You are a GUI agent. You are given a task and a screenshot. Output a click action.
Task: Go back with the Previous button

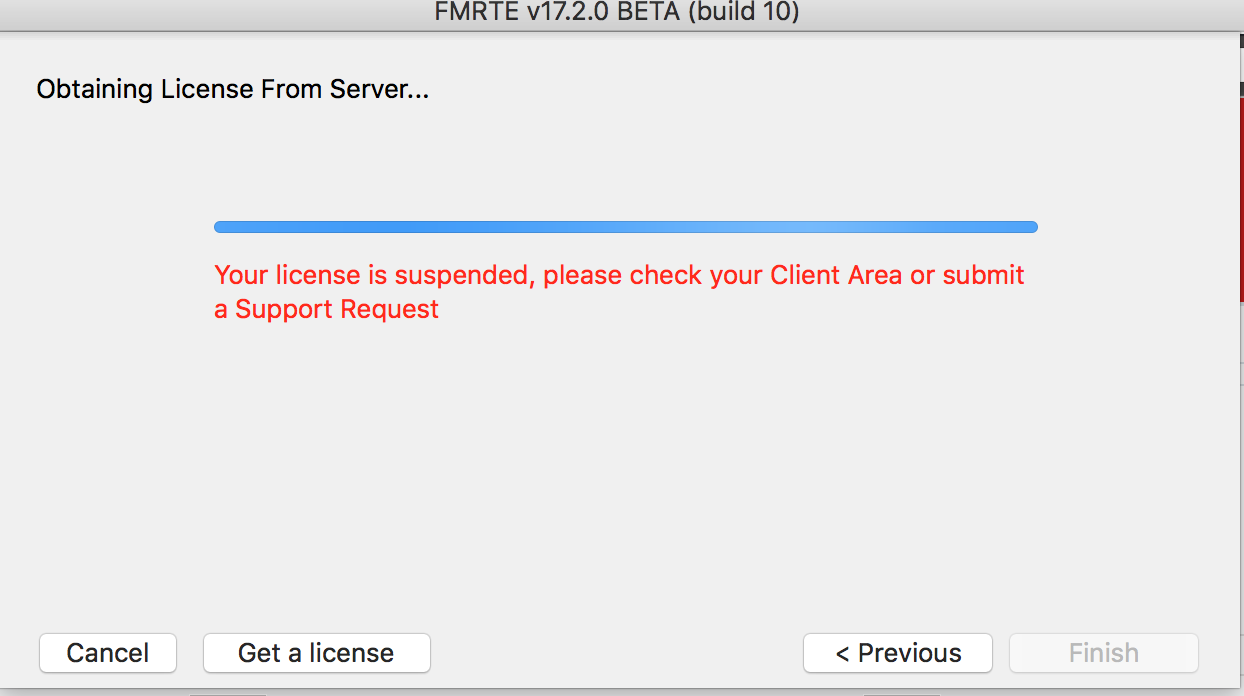898,653
